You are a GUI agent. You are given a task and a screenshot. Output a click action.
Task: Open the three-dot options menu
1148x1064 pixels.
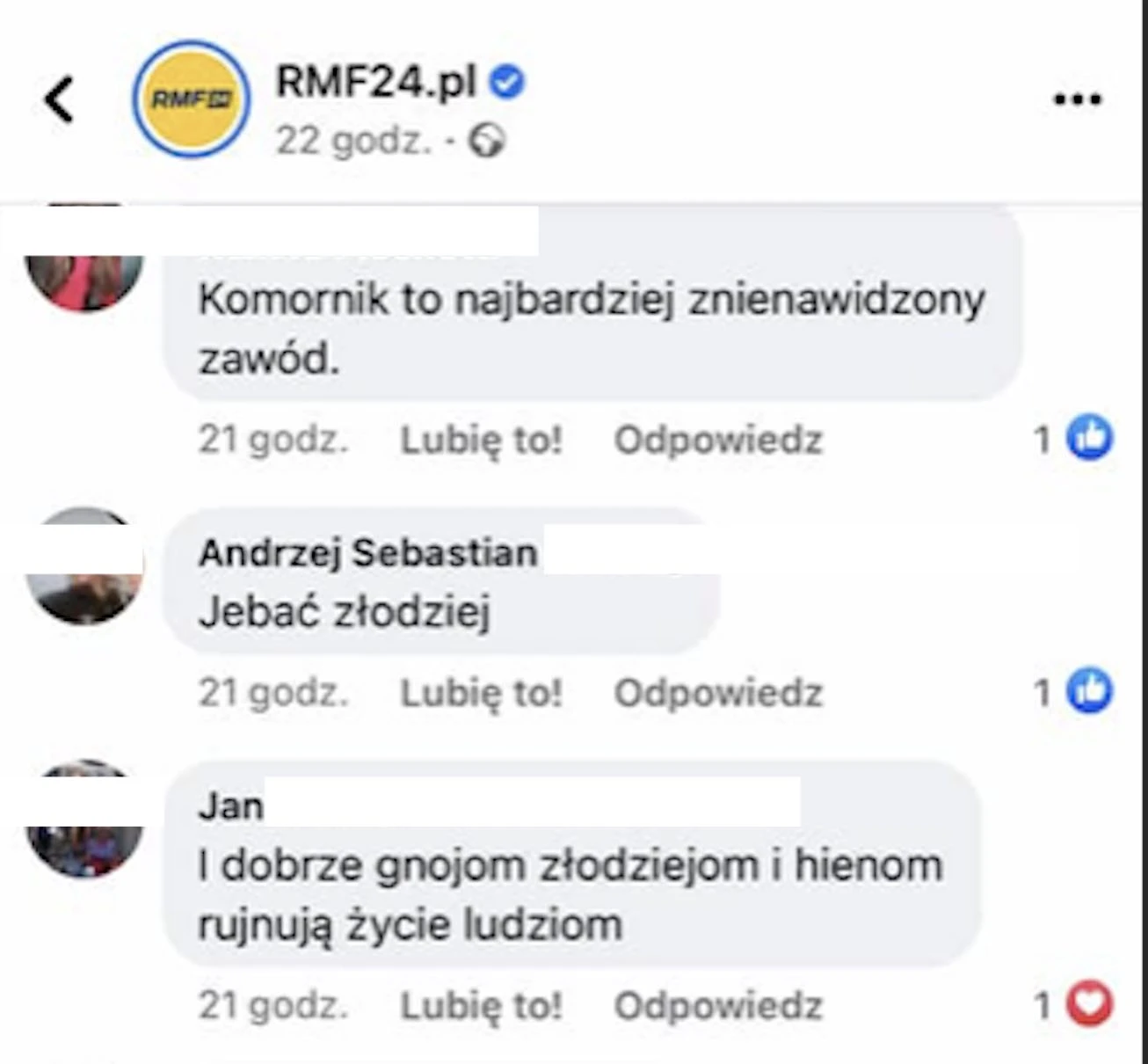point(1077,99)
